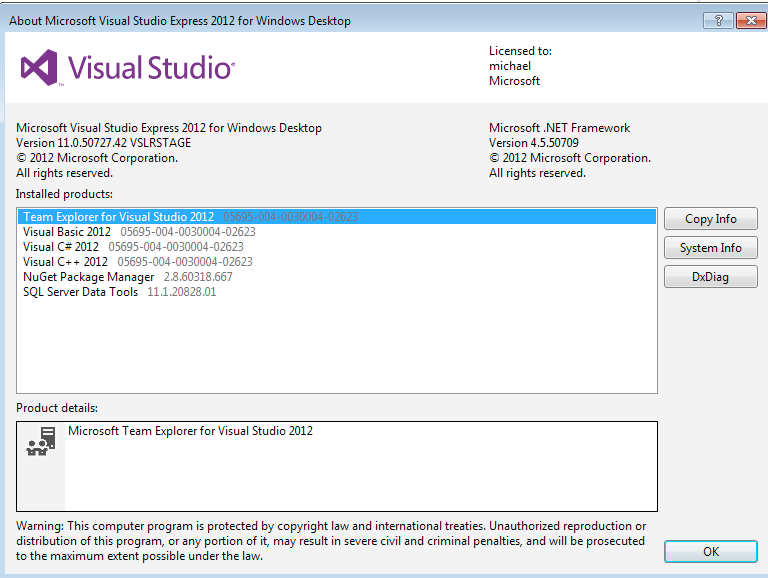Click the Licensed to: label
This screenshot has width=768, height=578.
point(520,51)
